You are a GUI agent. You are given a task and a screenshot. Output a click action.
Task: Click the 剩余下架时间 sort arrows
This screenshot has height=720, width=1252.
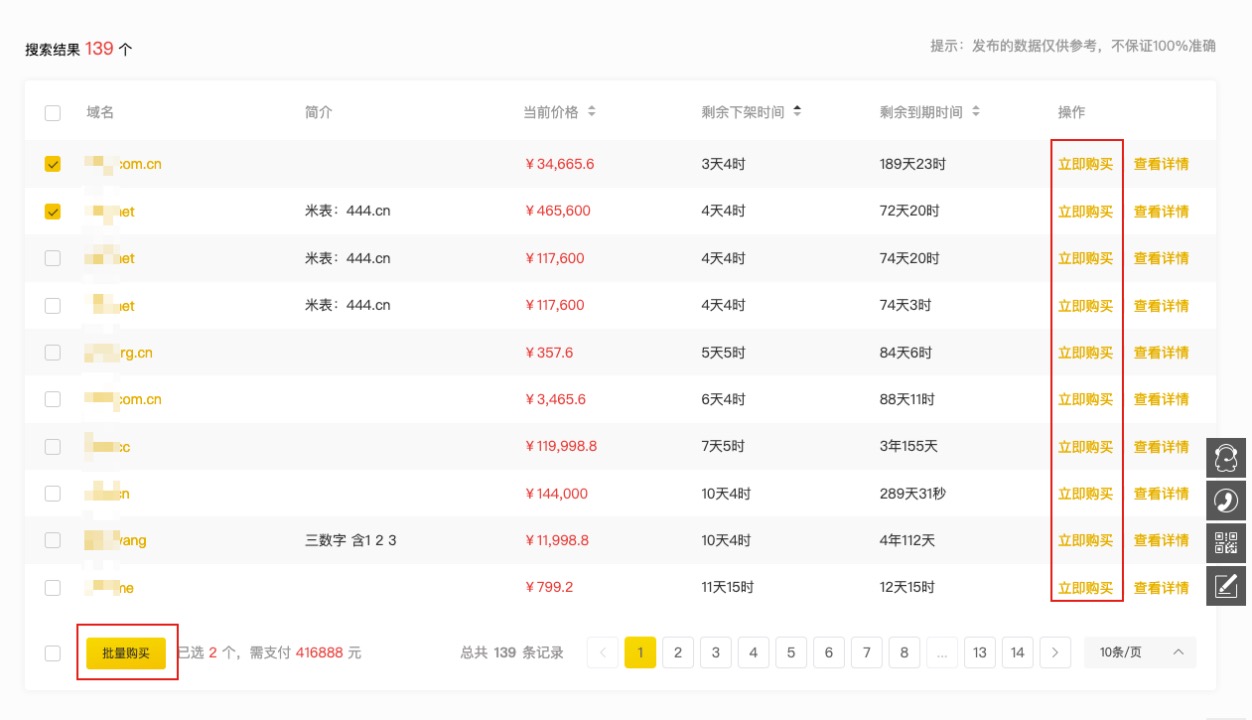[x=797, y=112]
